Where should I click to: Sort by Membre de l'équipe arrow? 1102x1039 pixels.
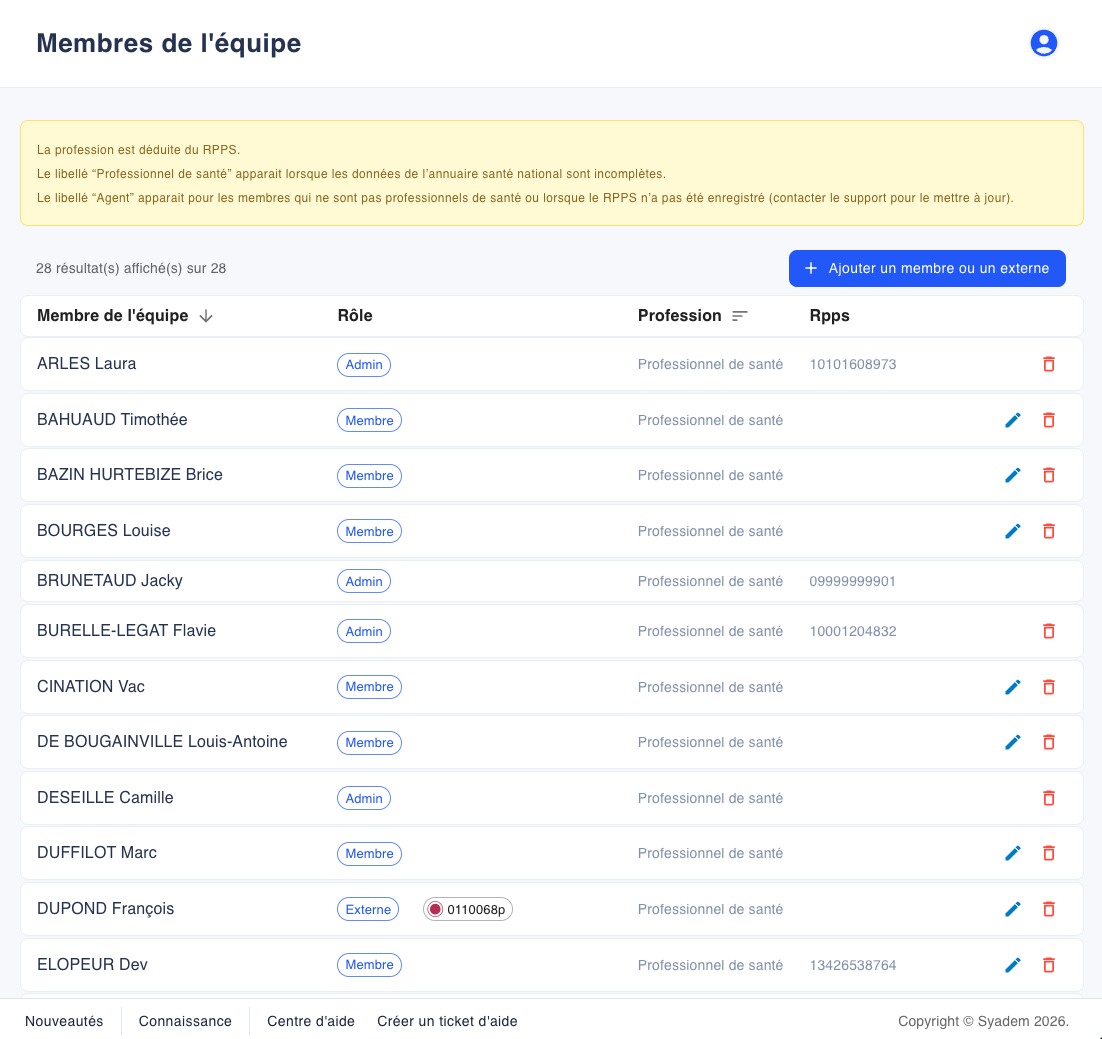206,316
